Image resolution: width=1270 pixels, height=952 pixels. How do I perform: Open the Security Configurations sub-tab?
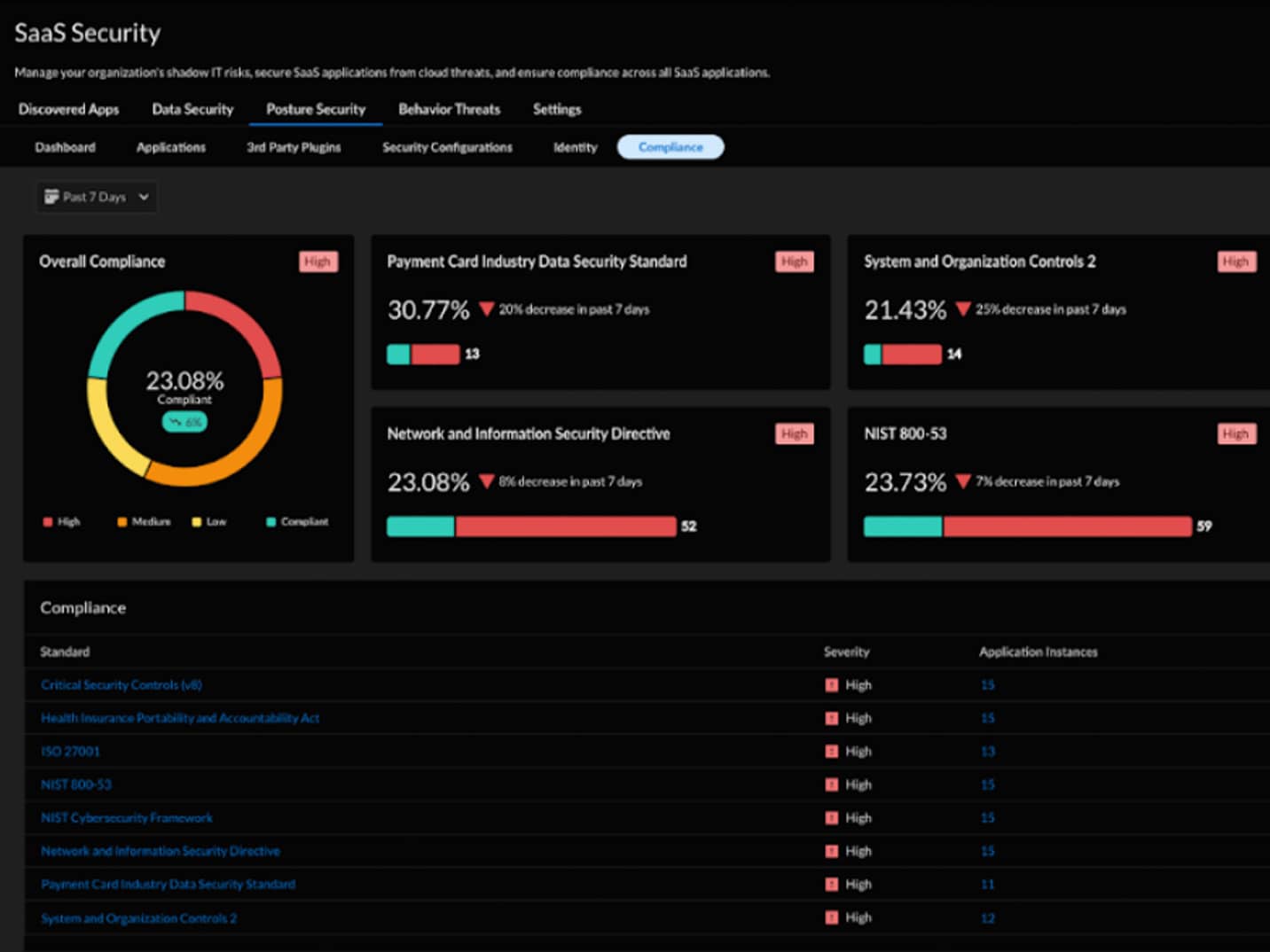(x=447, y=147)
